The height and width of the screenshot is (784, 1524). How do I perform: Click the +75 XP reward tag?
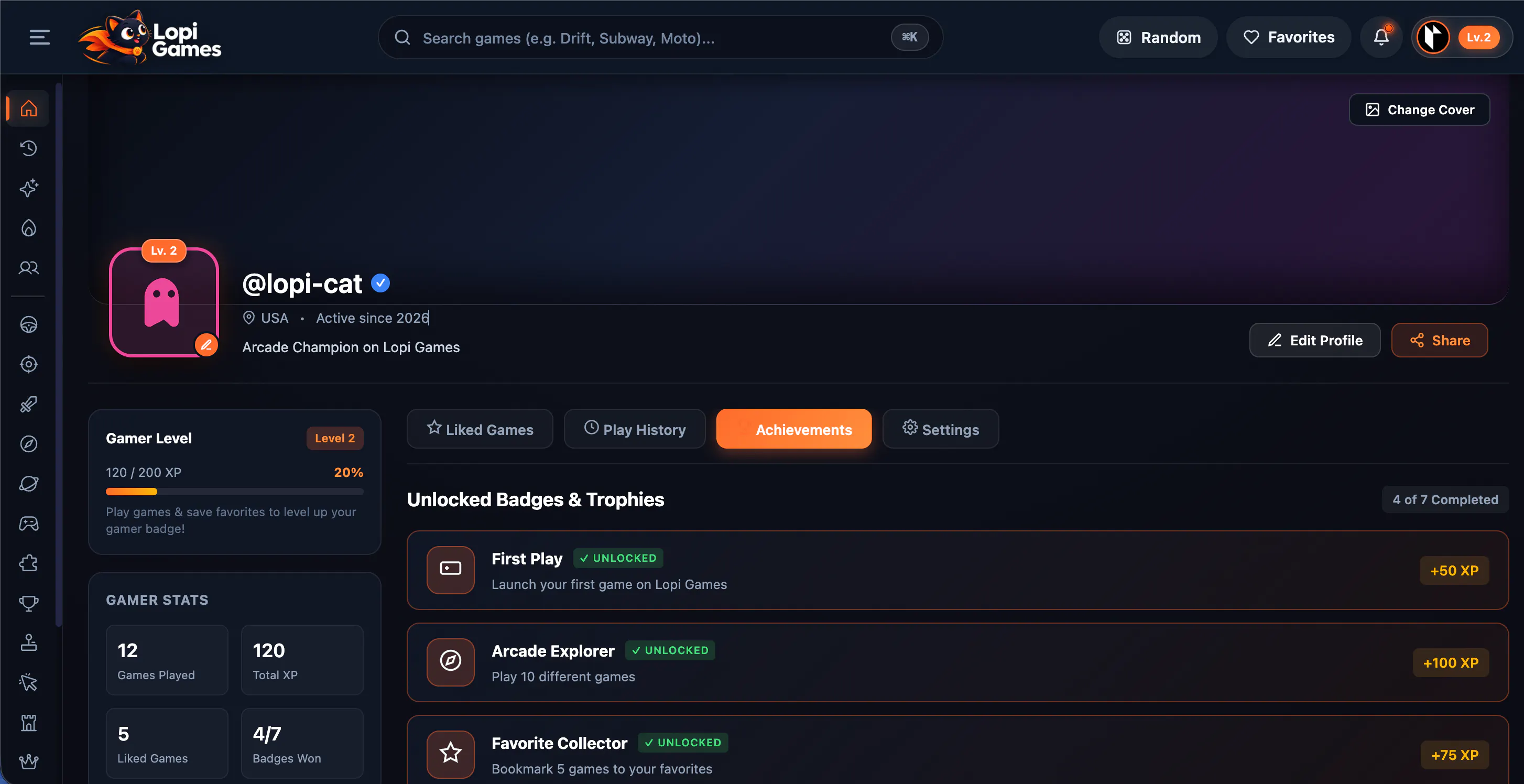(1455, 755)
